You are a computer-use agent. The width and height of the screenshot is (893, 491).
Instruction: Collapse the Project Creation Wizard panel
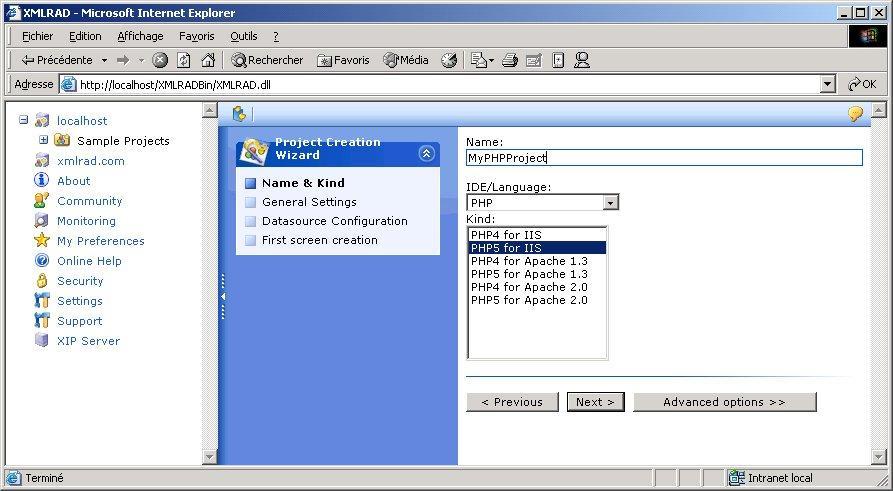click(426, 154)
